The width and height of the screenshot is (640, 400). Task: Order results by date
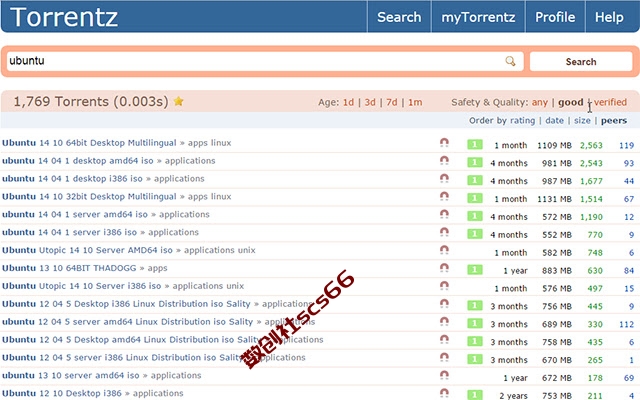(554, 120)
